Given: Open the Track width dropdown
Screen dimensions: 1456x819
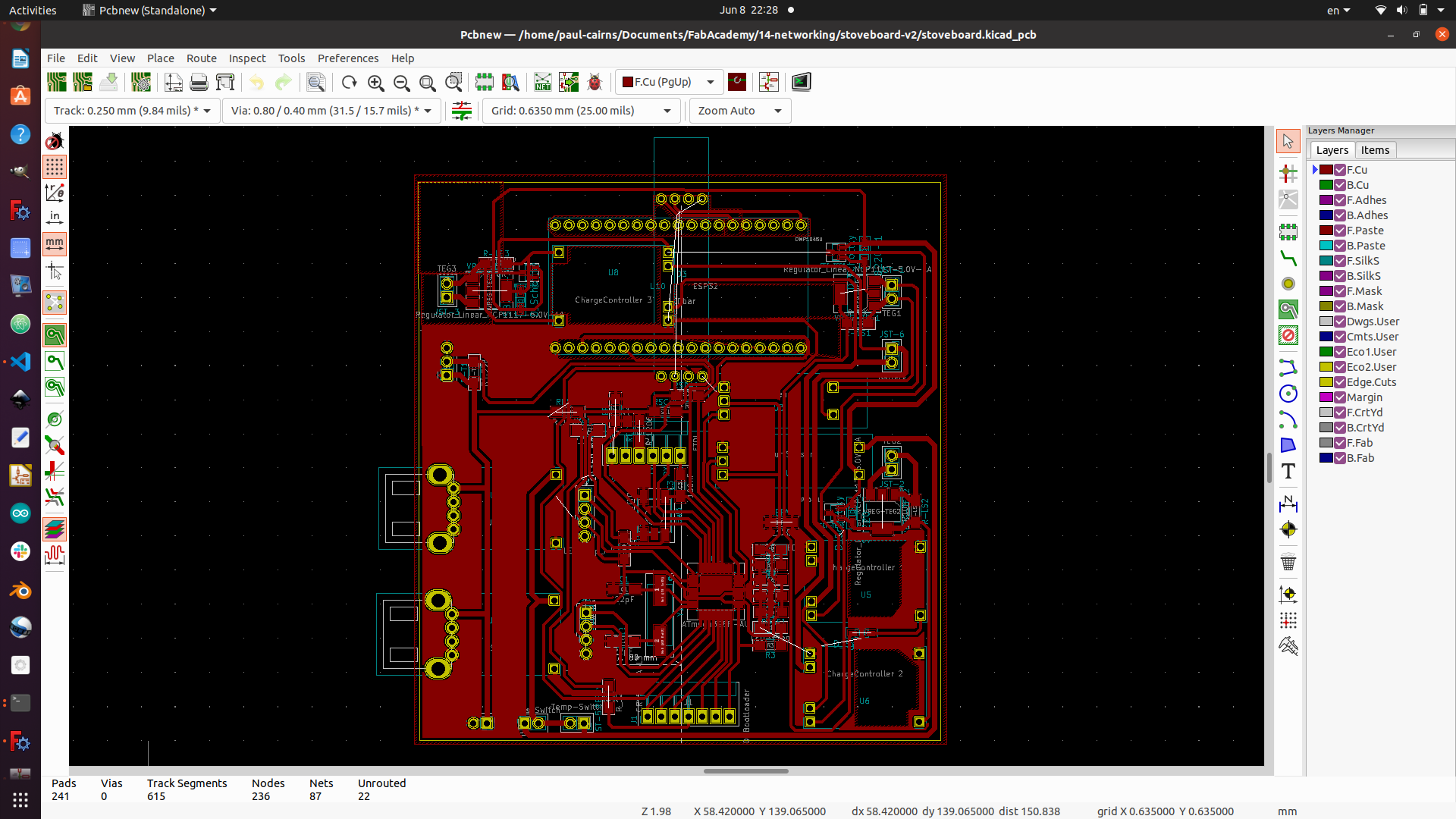Looking at the screenshot, I should [133, 111].
